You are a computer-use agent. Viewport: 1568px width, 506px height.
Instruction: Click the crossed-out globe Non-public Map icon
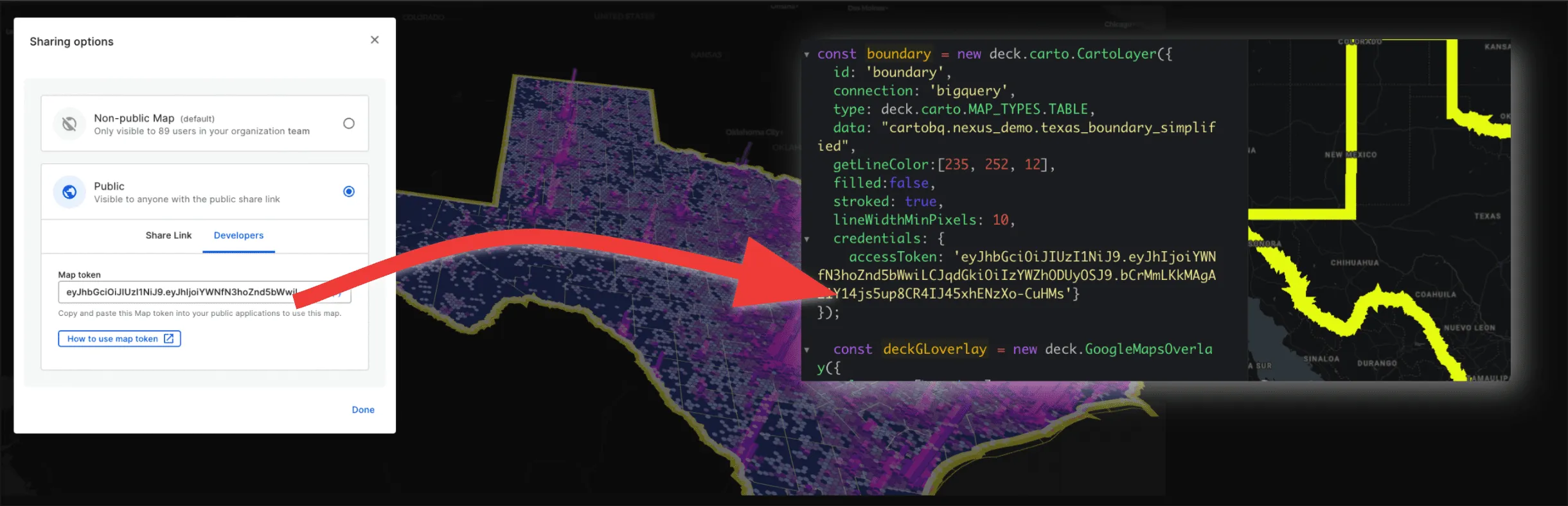[x=69, y=123]
